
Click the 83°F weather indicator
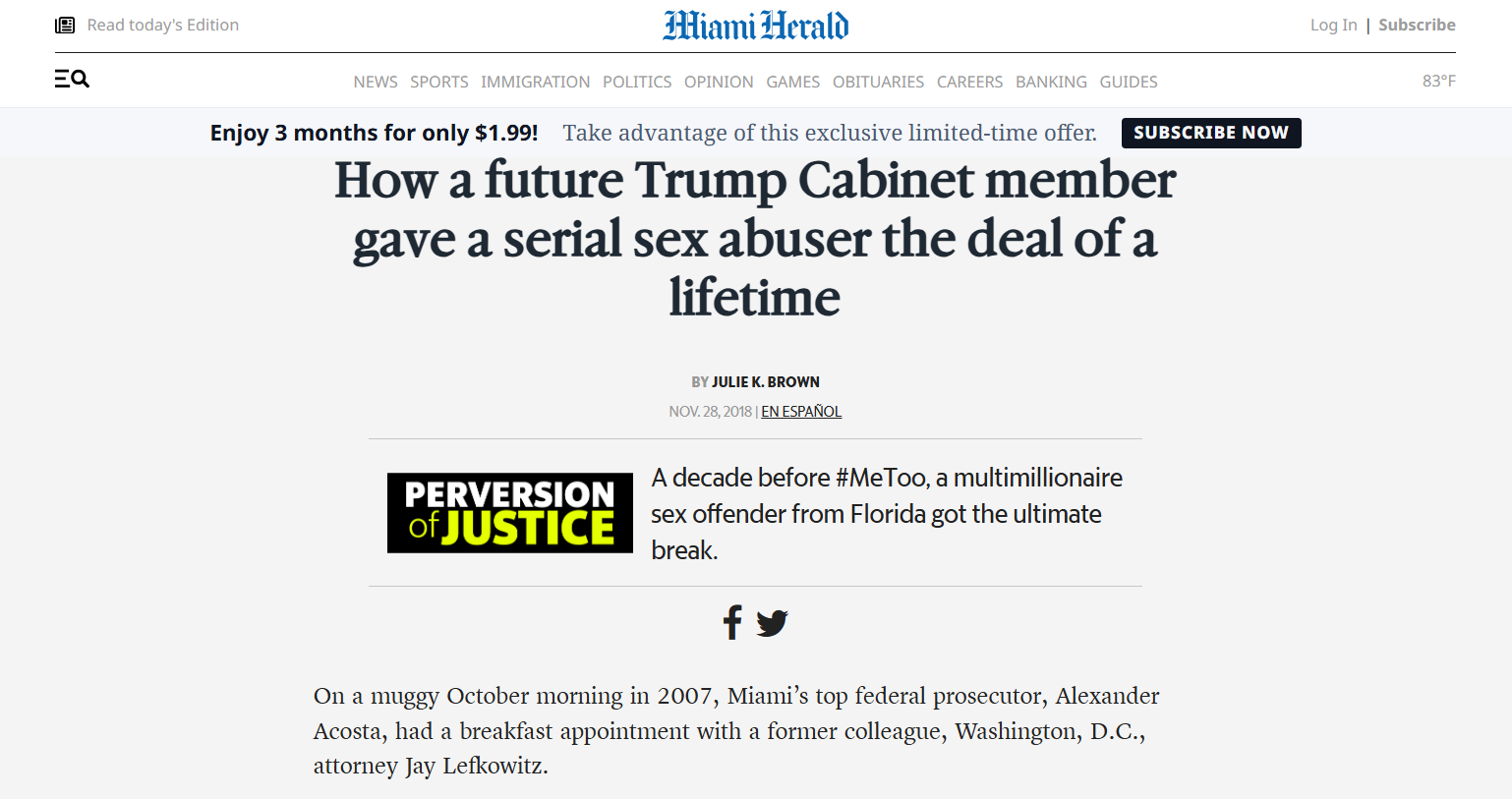[1439, 81]
